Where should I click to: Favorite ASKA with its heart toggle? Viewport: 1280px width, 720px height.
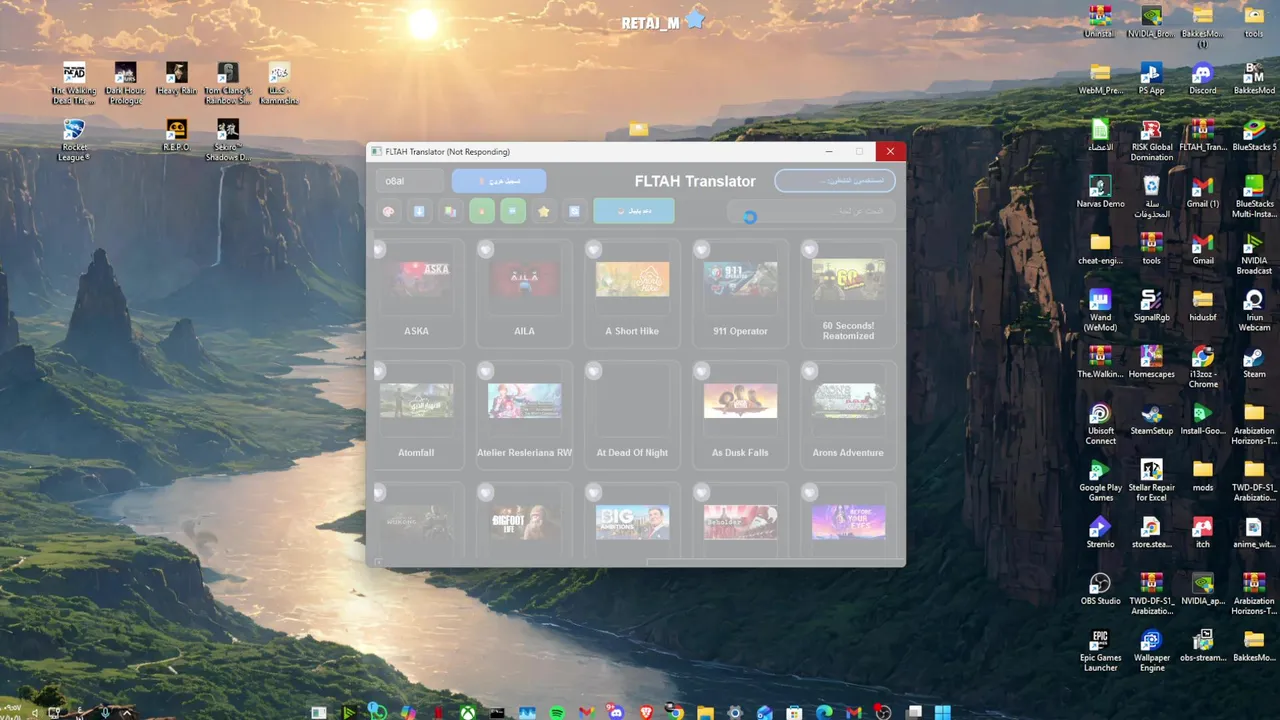(379, 249)
